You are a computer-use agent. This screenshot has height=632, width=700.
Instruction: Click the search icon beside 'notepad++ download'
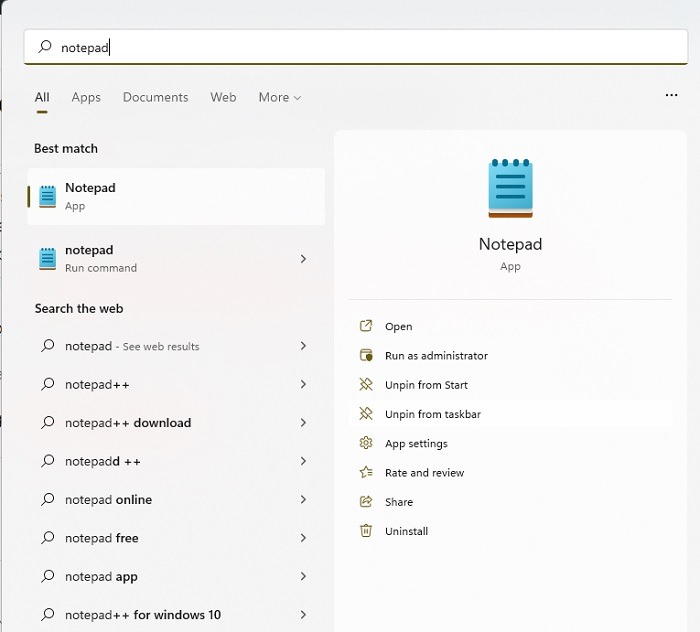(48, 422)
